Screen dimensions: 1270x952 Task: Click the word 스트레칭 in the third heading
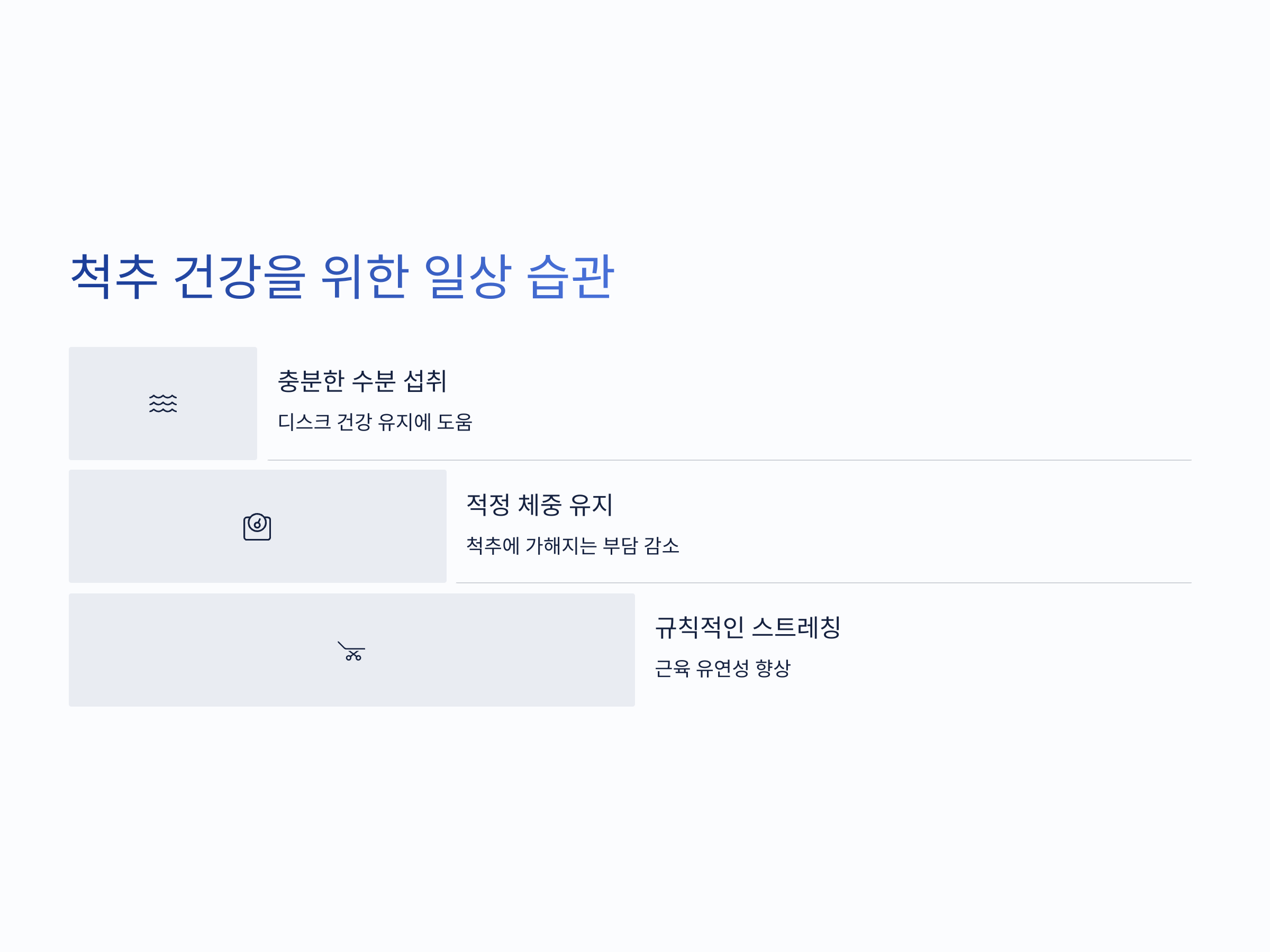[x=796, y=627]
